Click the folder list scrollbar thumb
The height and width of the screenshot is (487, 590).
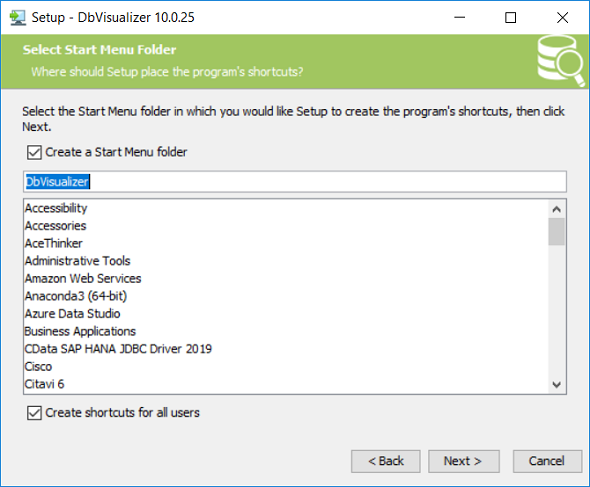click(x=557, y=231)
